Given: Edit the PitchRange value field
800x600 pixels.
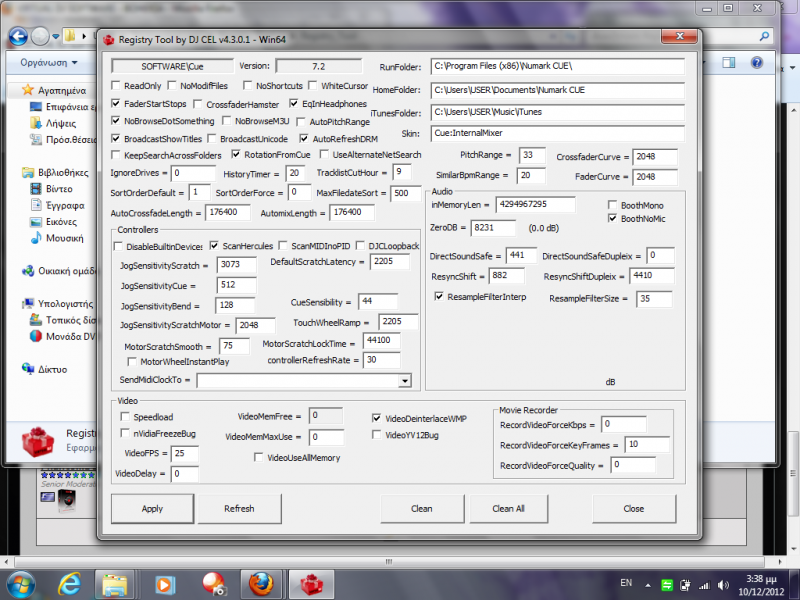Looking at the screenshot, I should (x=532, y=155).
